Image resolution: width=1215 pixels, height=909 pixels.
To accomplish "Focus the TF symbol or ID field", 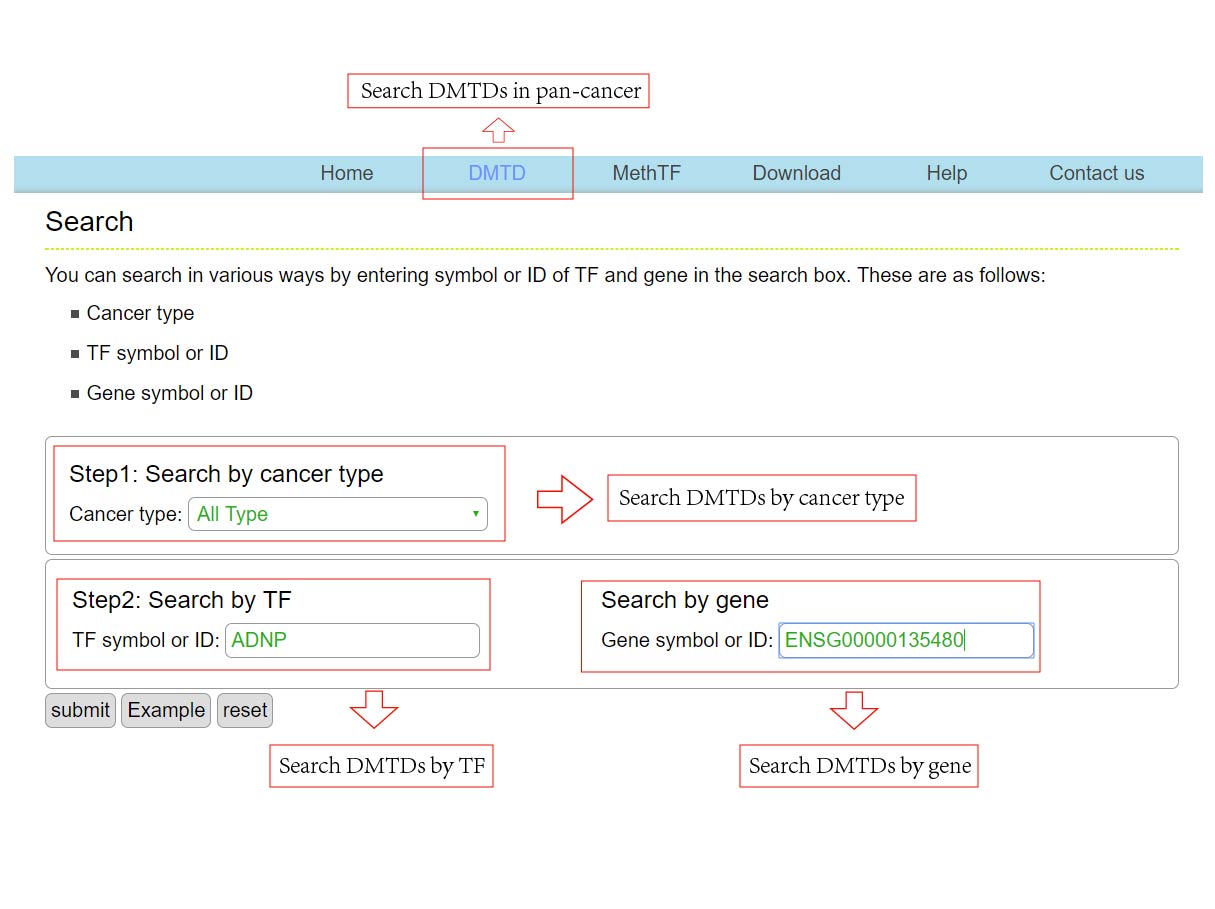I will pyautogui.click(x=352, y=640).
